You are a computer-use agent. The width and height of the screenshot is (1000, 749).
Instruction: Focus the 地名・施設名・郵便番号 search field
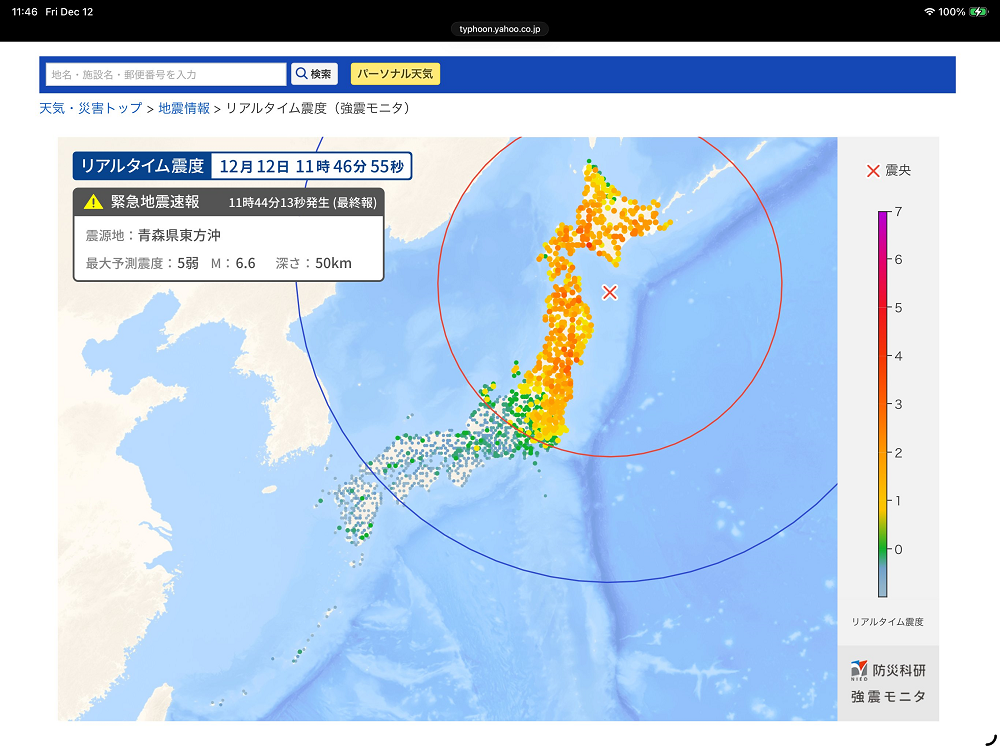point(166,74)
